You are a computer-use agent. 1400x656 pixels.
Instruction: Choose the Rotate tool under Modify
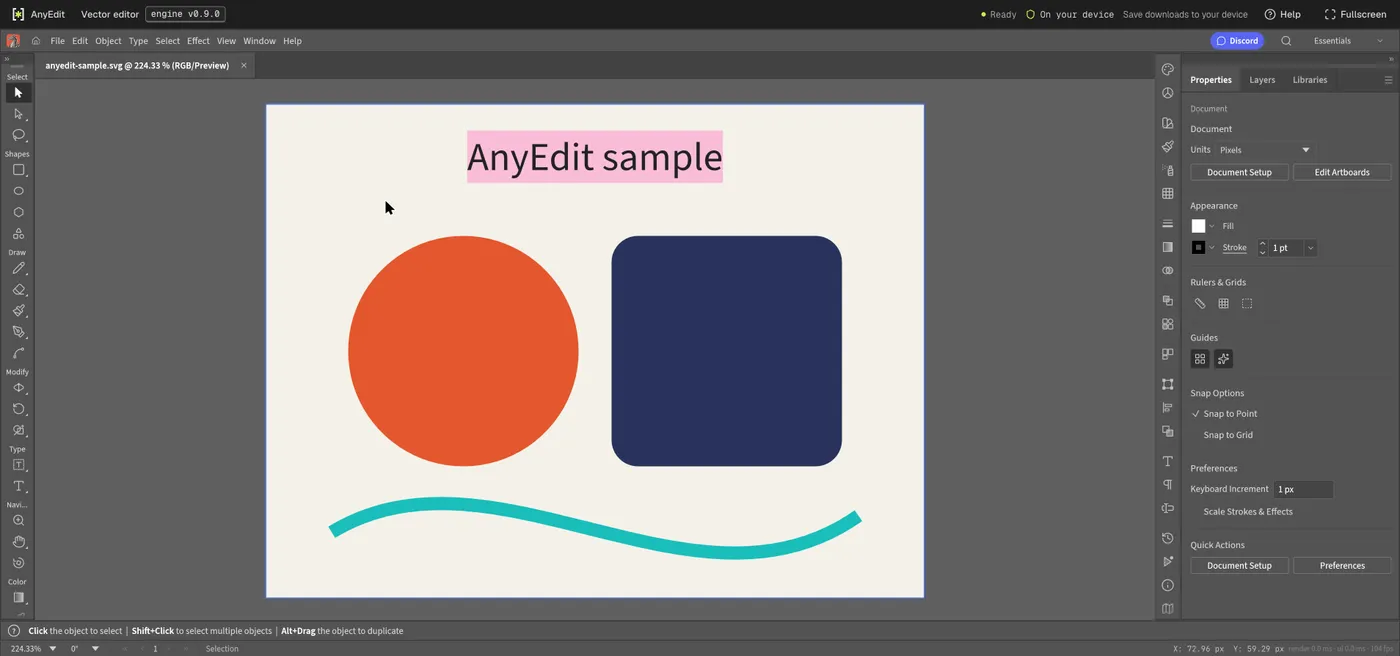click(18, 409)
